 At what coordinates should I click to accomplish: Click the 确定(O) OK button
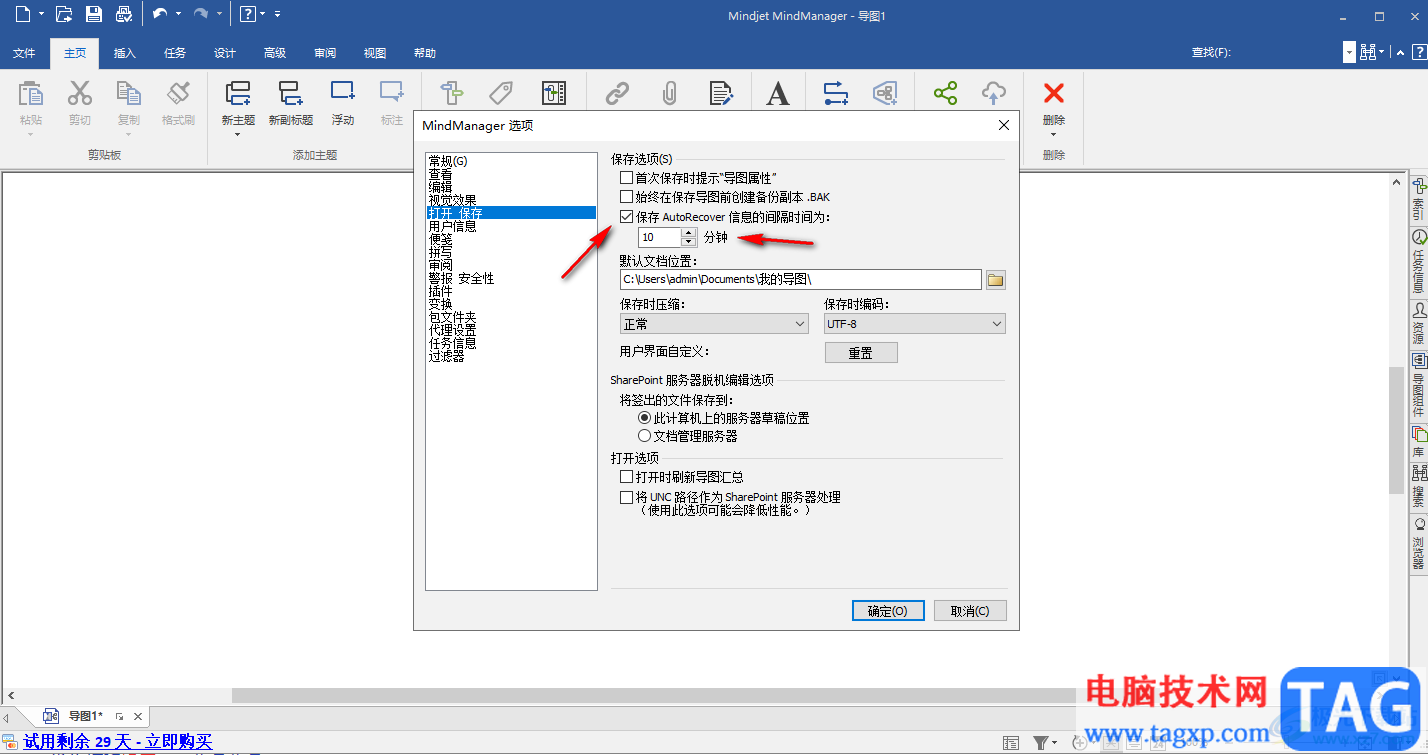point(888,611)
